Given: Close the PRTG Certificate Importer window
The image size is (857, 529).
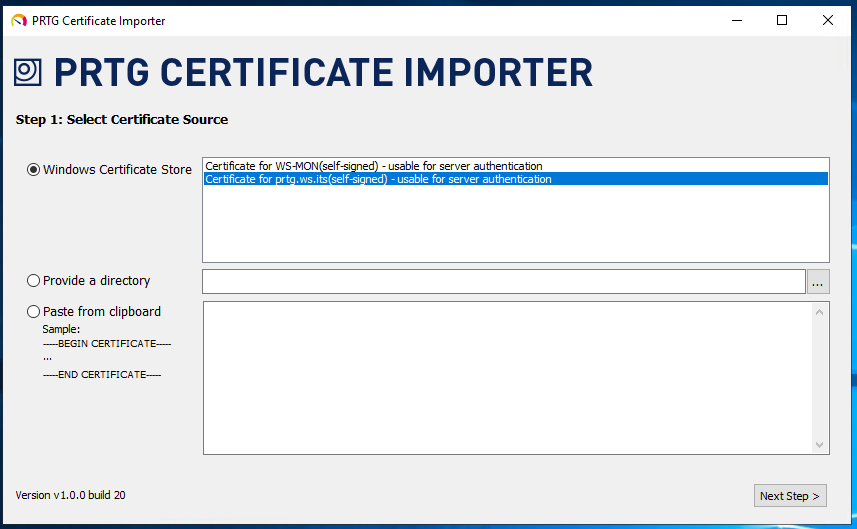Looking at the screenshot, I should pos(827,20).
